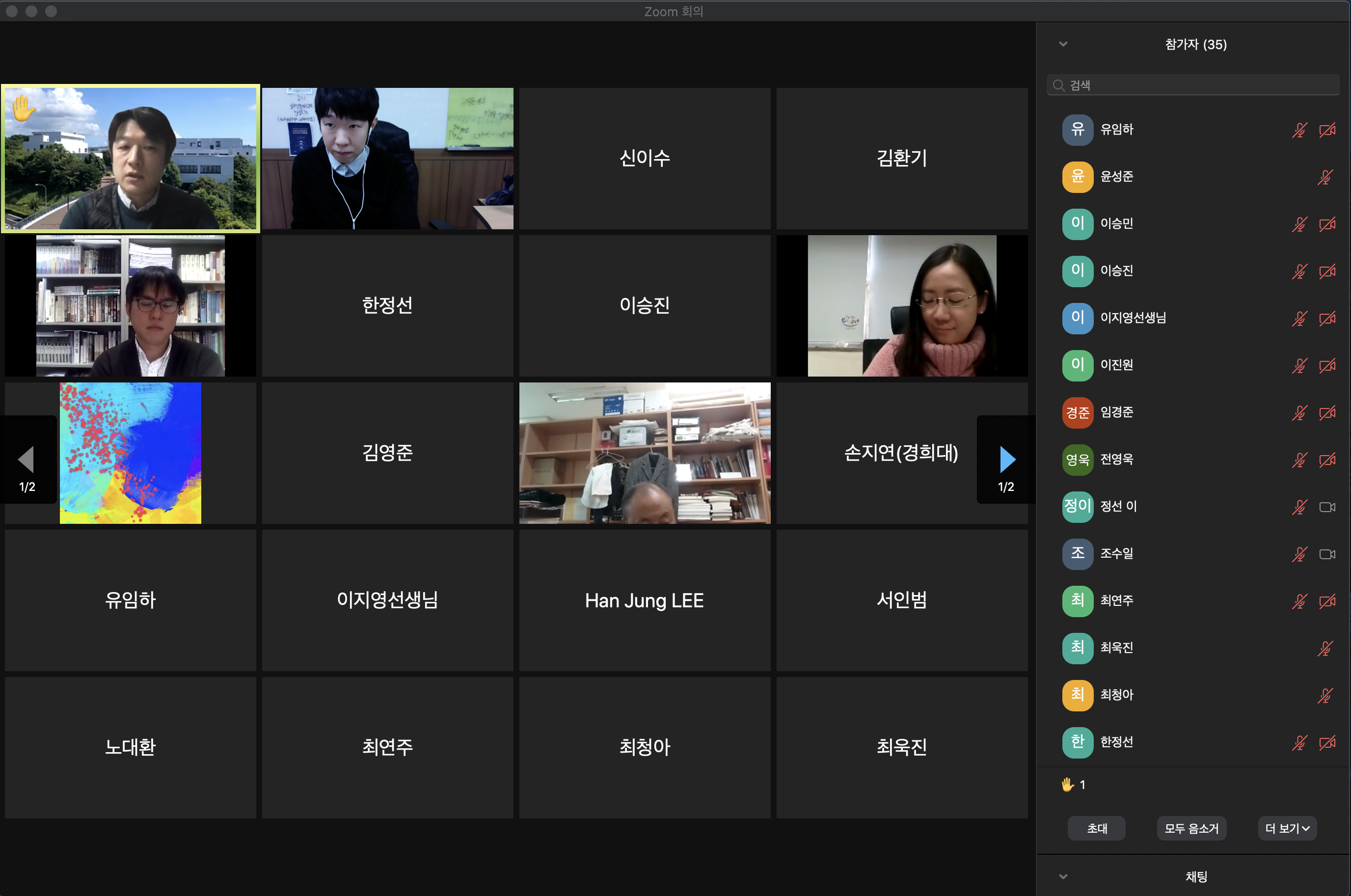The width and height of the screenshot is (1351, 896).
Task: Click the muted microphone icon for 조수일
Action: tap(1299, 554)
